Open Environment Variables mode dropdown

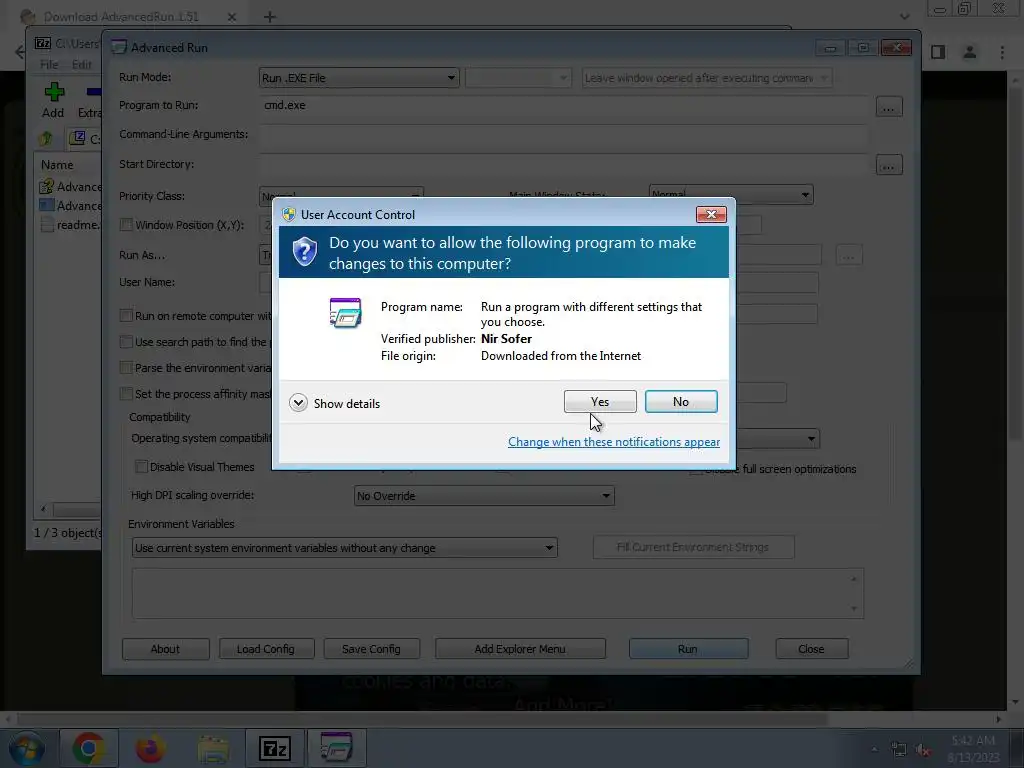(x=345, y=548)
